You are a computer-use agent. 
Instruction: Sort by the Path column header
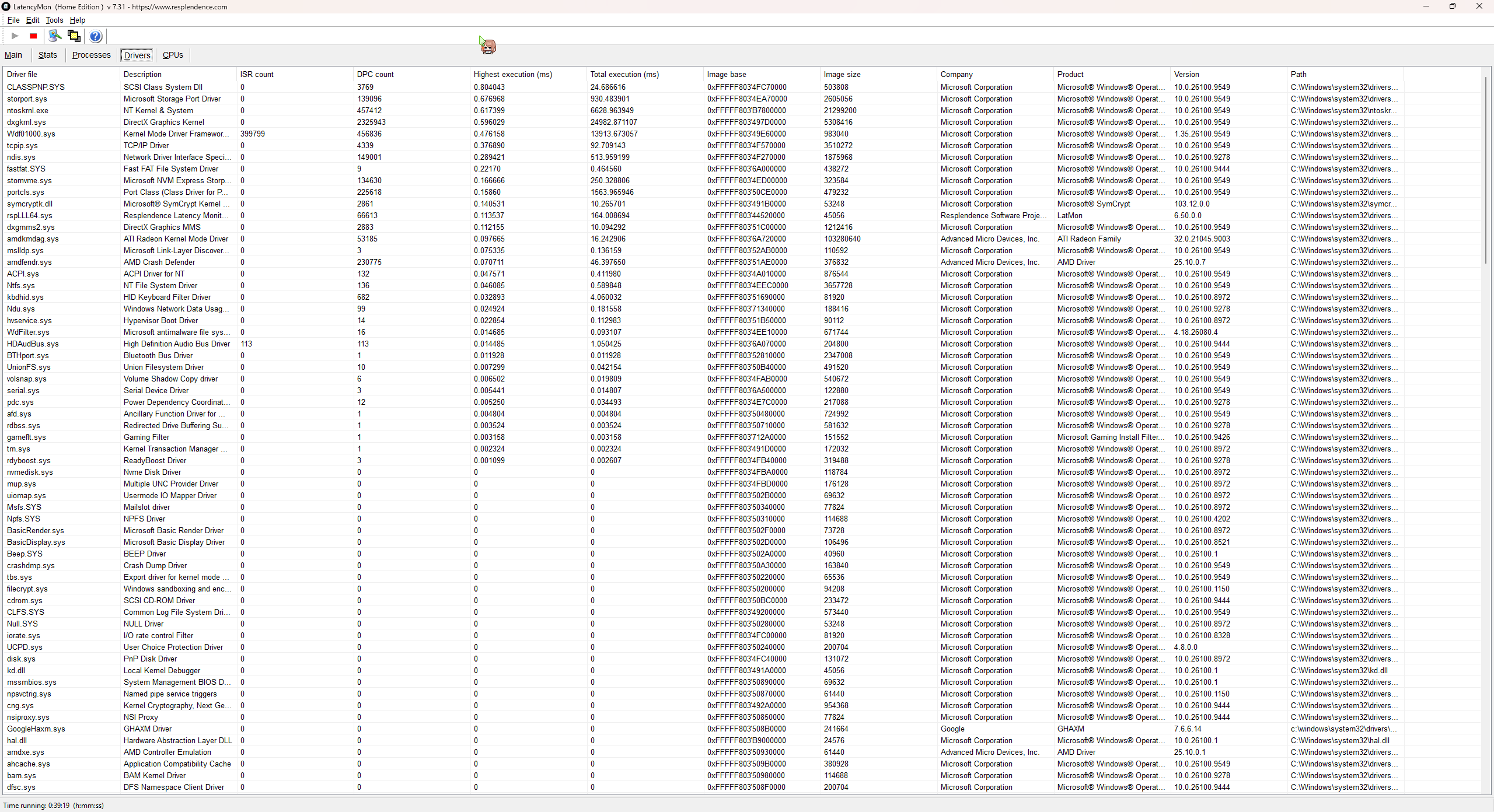coord(1345,74)
